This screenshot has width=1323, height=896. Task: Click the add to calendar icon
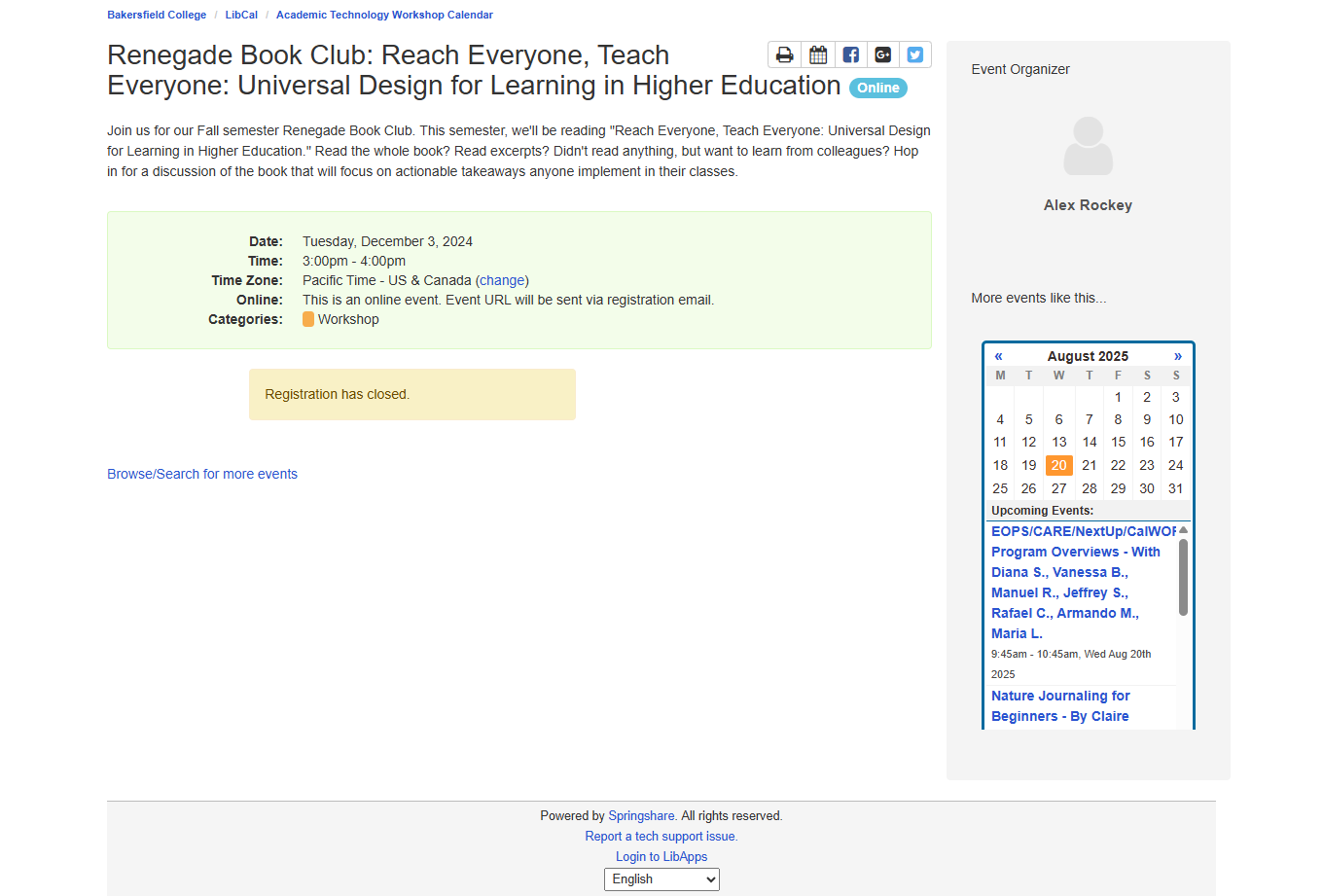coord(818,54)
